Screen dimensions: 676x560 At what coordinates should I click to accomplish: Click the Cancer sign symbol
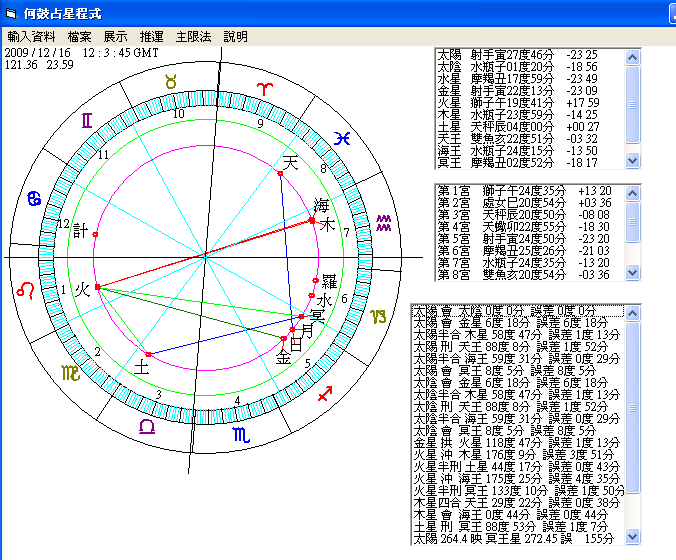[x=34, y=199]
